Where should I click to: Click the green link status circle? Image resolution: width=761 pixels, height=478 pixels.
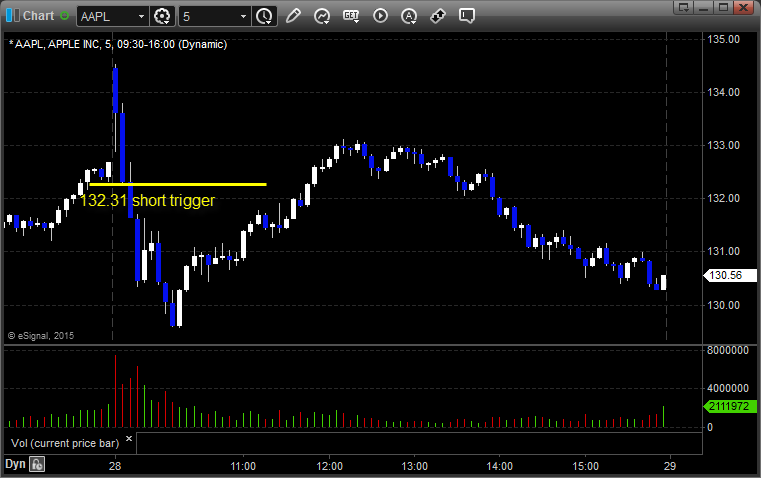tap(65, 16)
